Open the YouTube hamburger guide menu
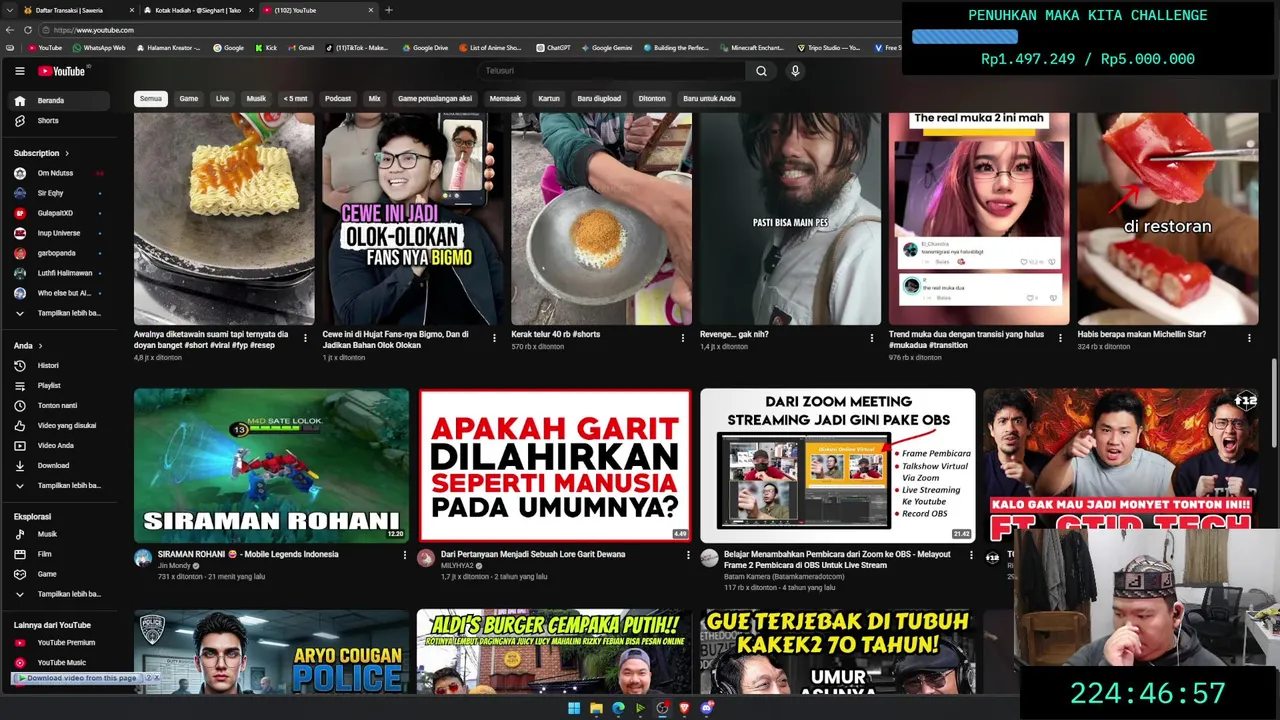1280x720 pixels. coord(19,71)
